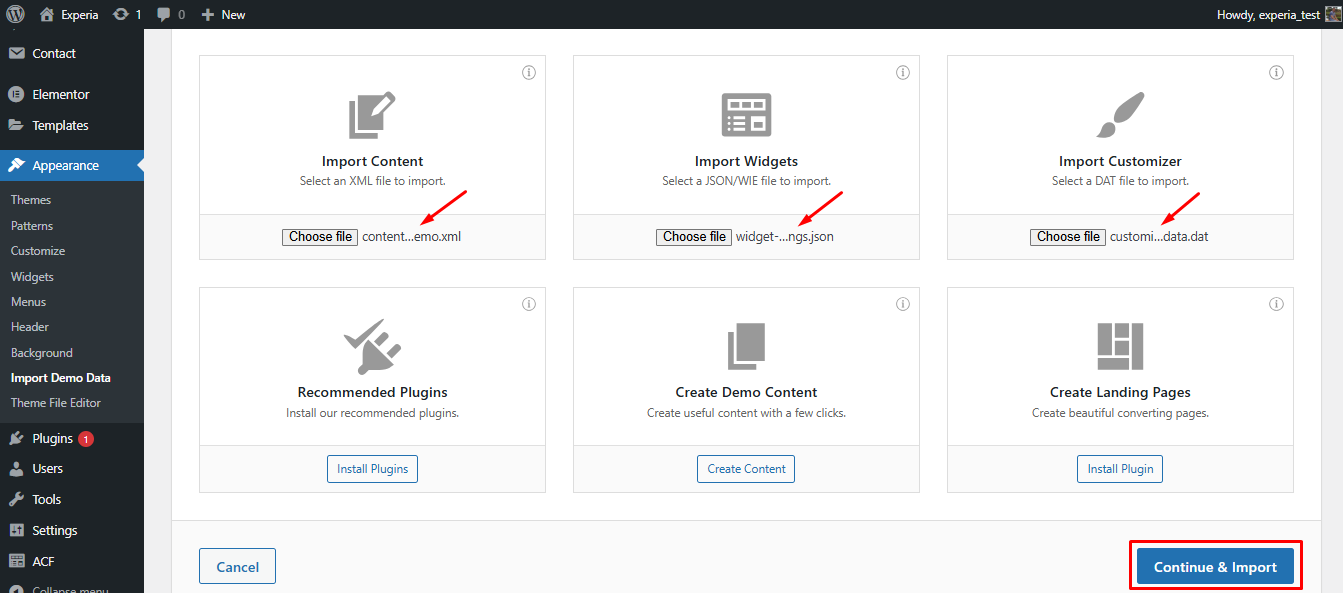Click the Import Content edit-page icon
This screenshot has width=1343, height=593.
click(372, 114)
